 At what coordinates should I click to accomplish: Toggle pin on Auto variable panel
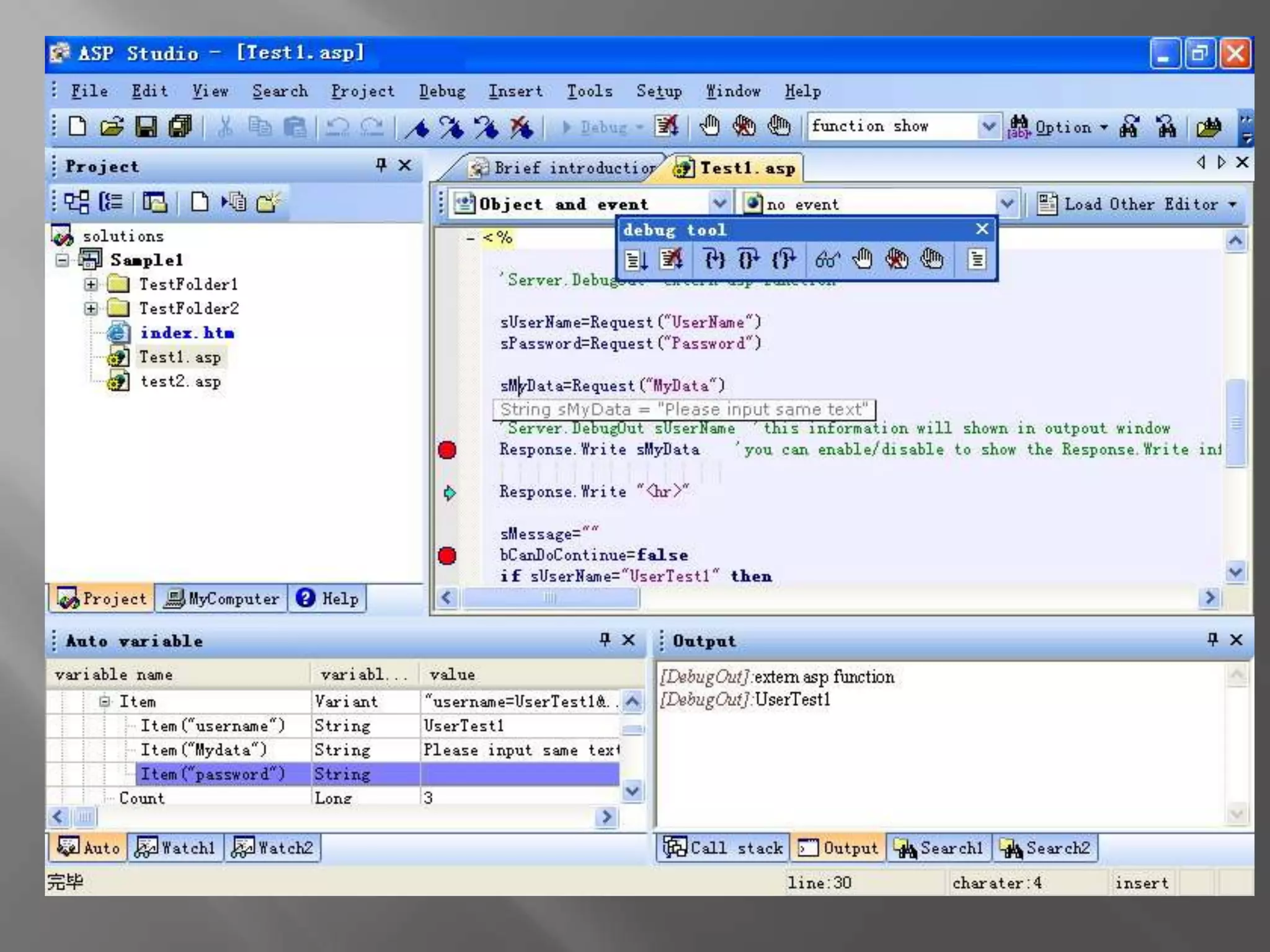click(605, 639)
